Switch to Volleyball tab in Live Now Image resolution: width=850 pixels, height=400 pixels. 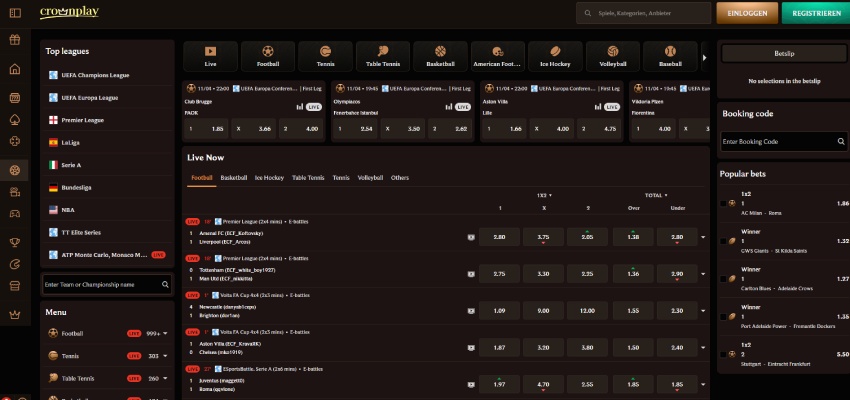370,178
